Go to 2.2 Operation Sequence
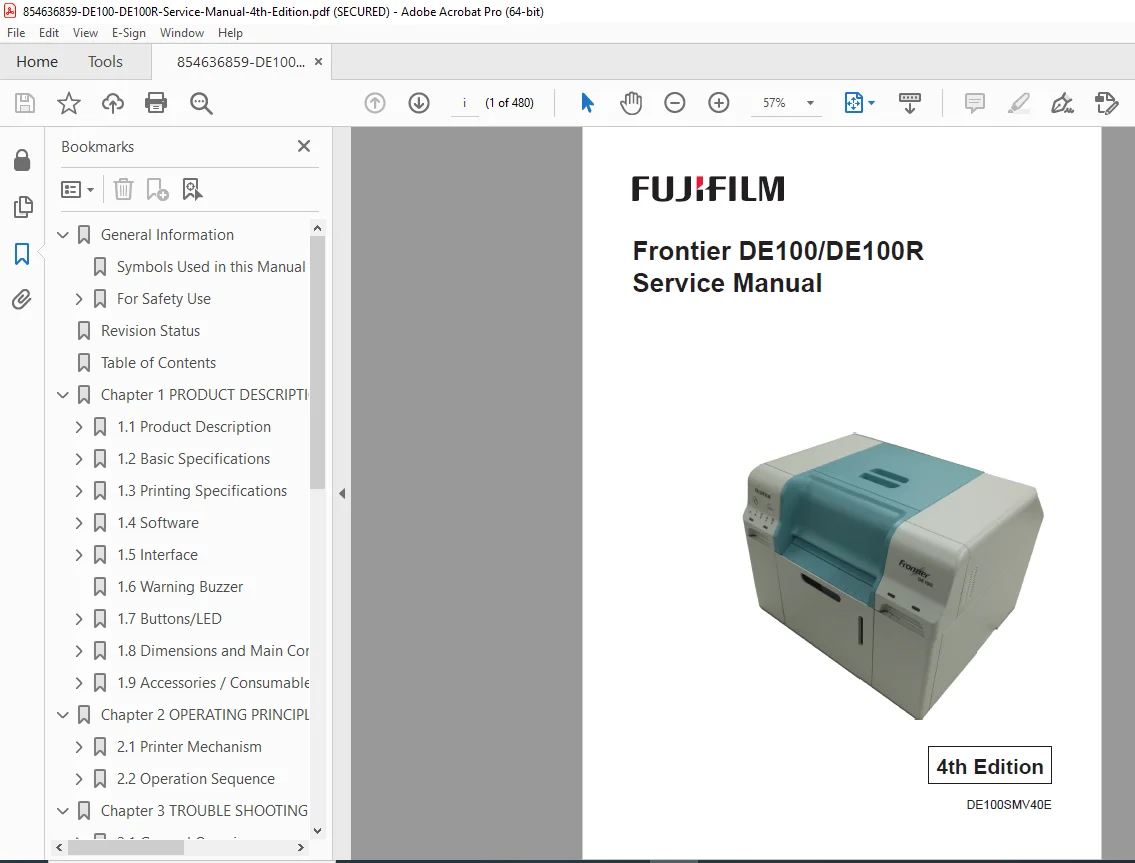 [x=195, y=779]
